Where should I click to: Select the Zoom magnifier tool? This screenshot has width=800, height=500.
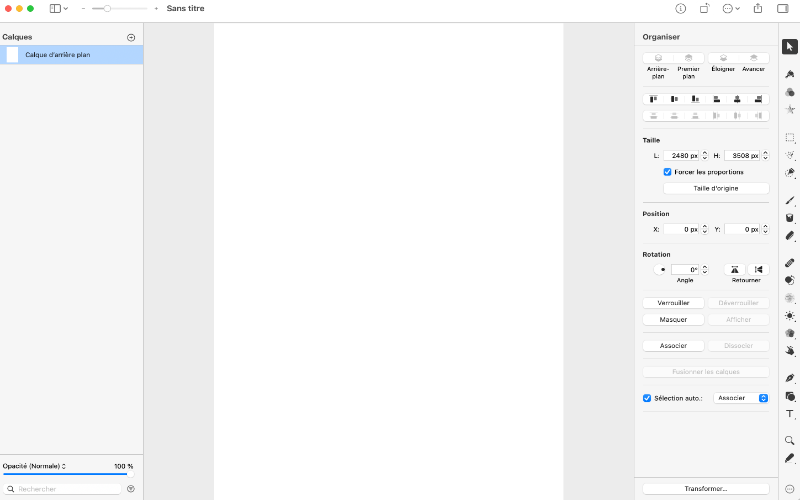789,440
